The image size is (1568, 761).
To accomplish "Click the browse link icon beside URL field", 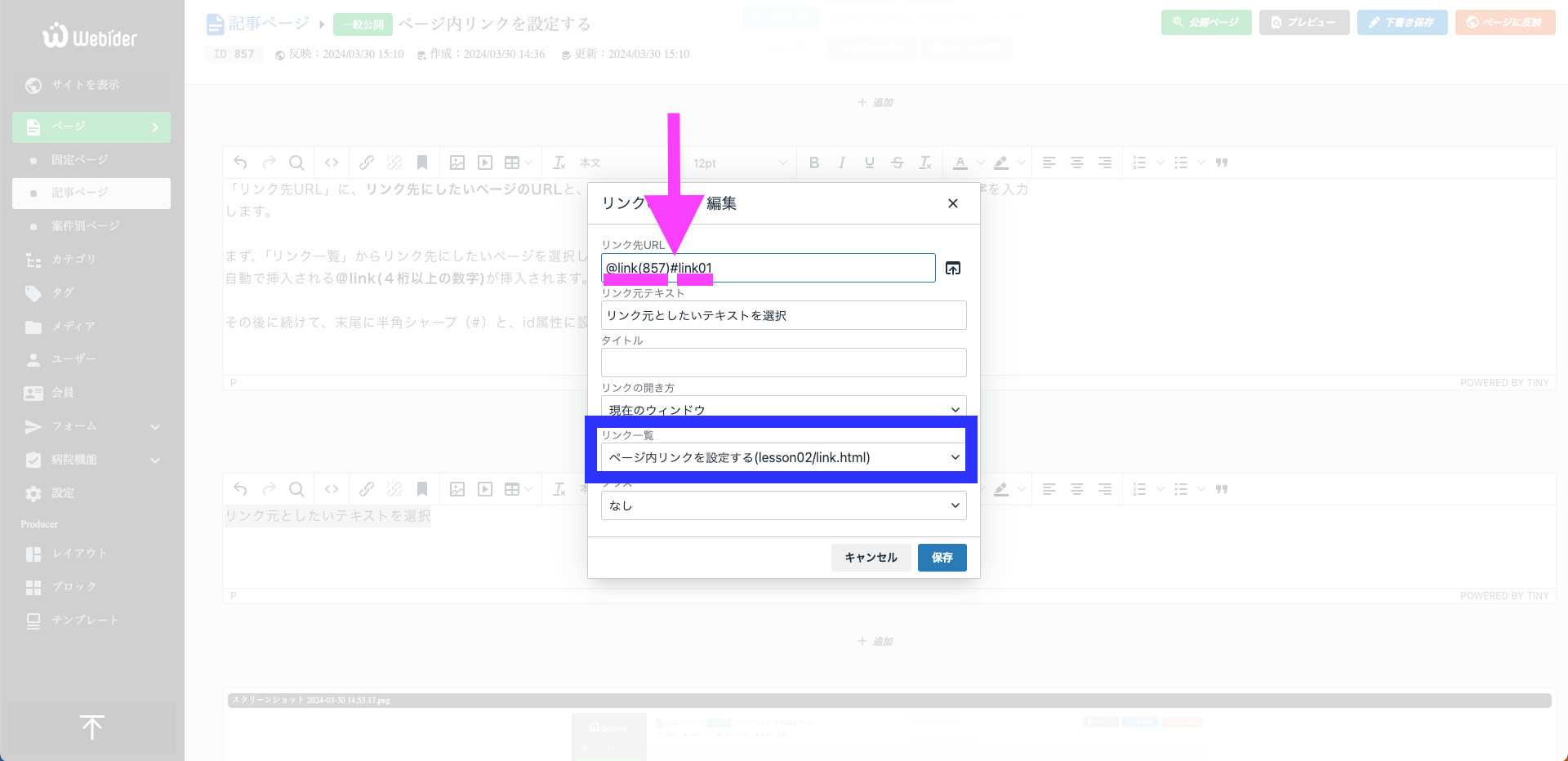I will [x=952, y=269].
